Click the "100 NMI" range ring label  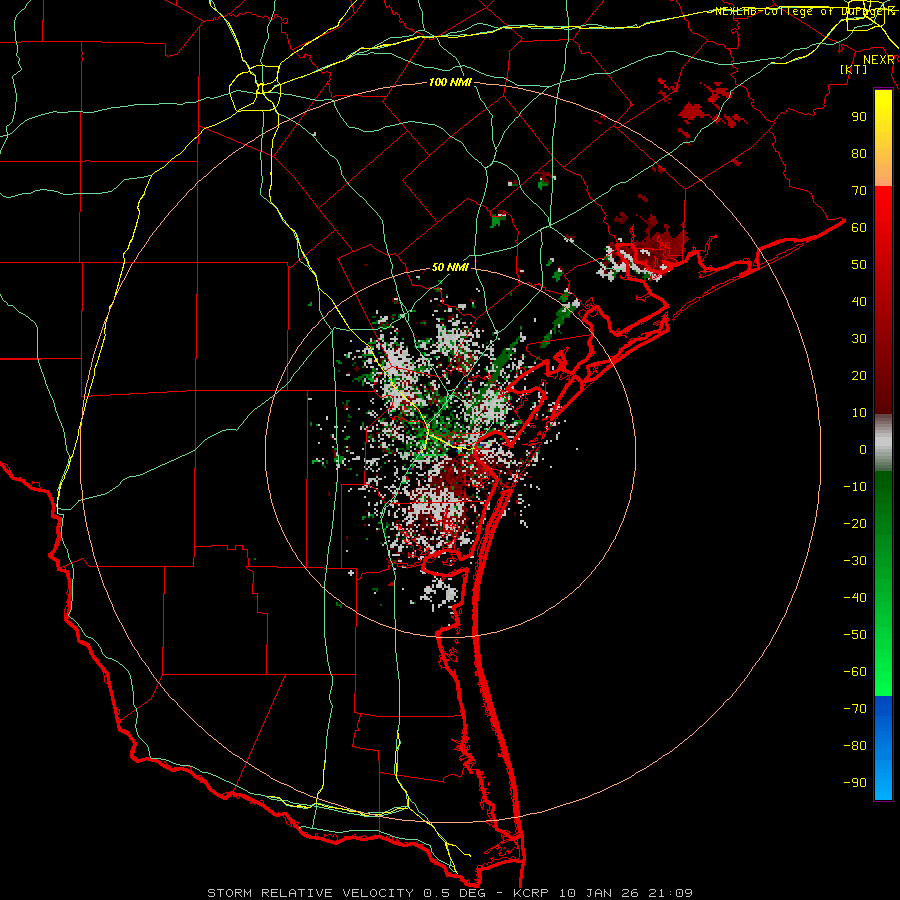click(450, 82)
